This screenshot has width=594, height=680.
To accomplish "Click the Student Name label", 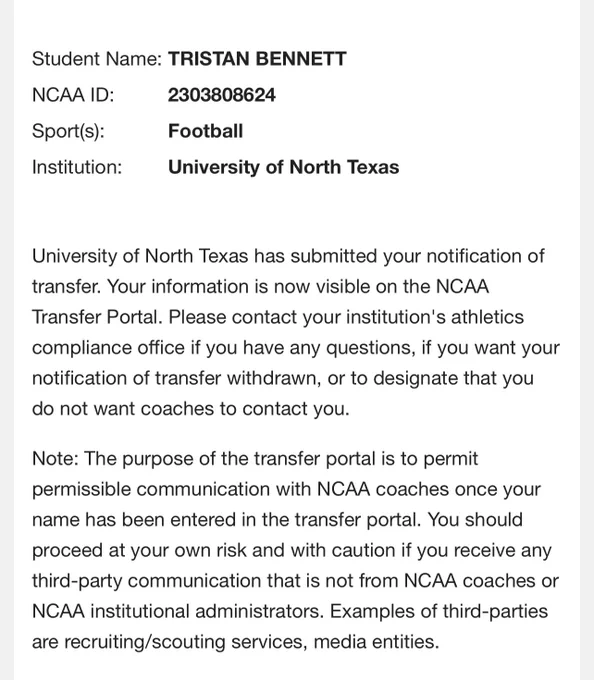I will point(97,59).
